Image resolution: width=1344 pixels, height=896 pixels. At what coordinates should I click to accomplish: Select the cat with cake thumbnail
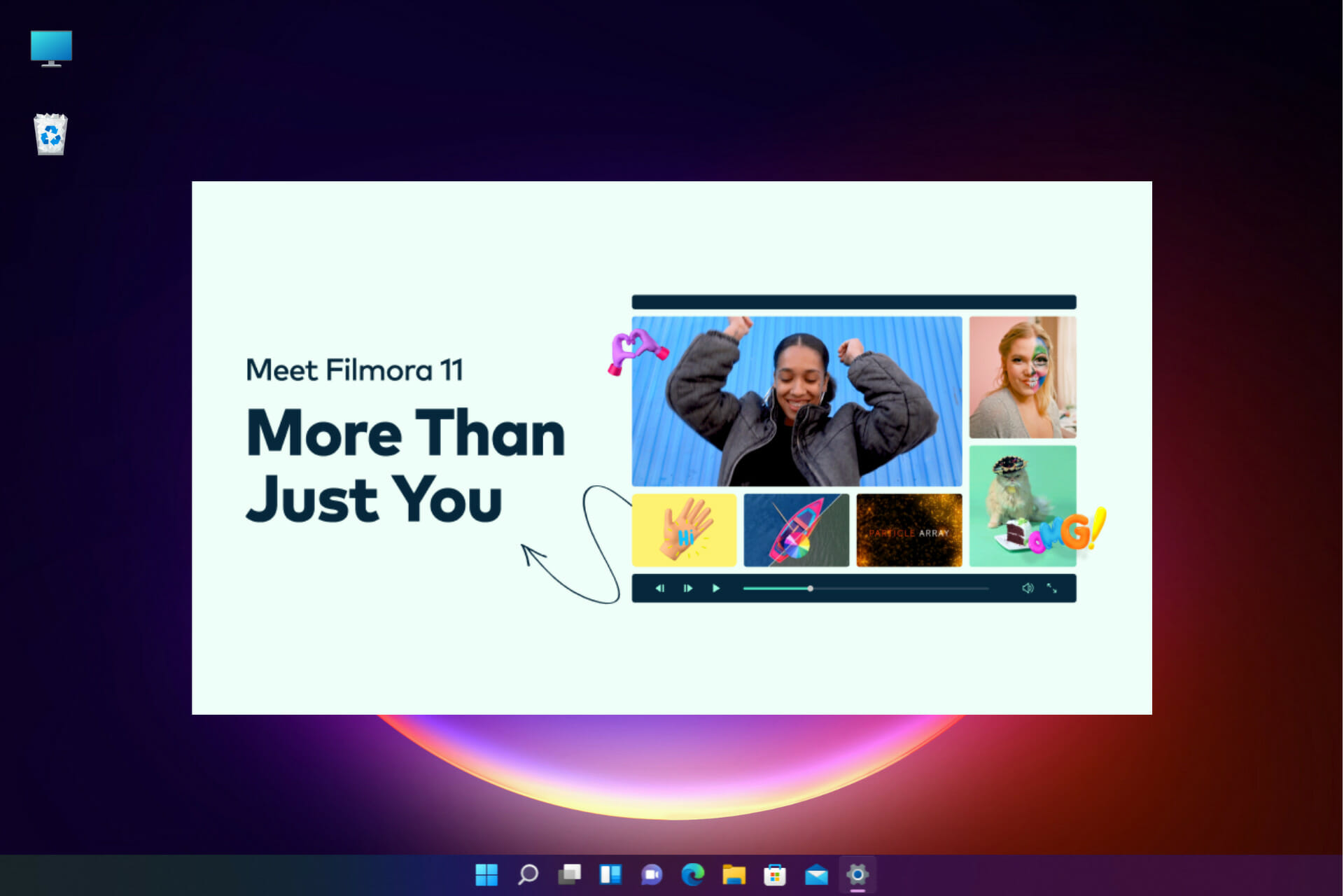tap(1023, 505)
